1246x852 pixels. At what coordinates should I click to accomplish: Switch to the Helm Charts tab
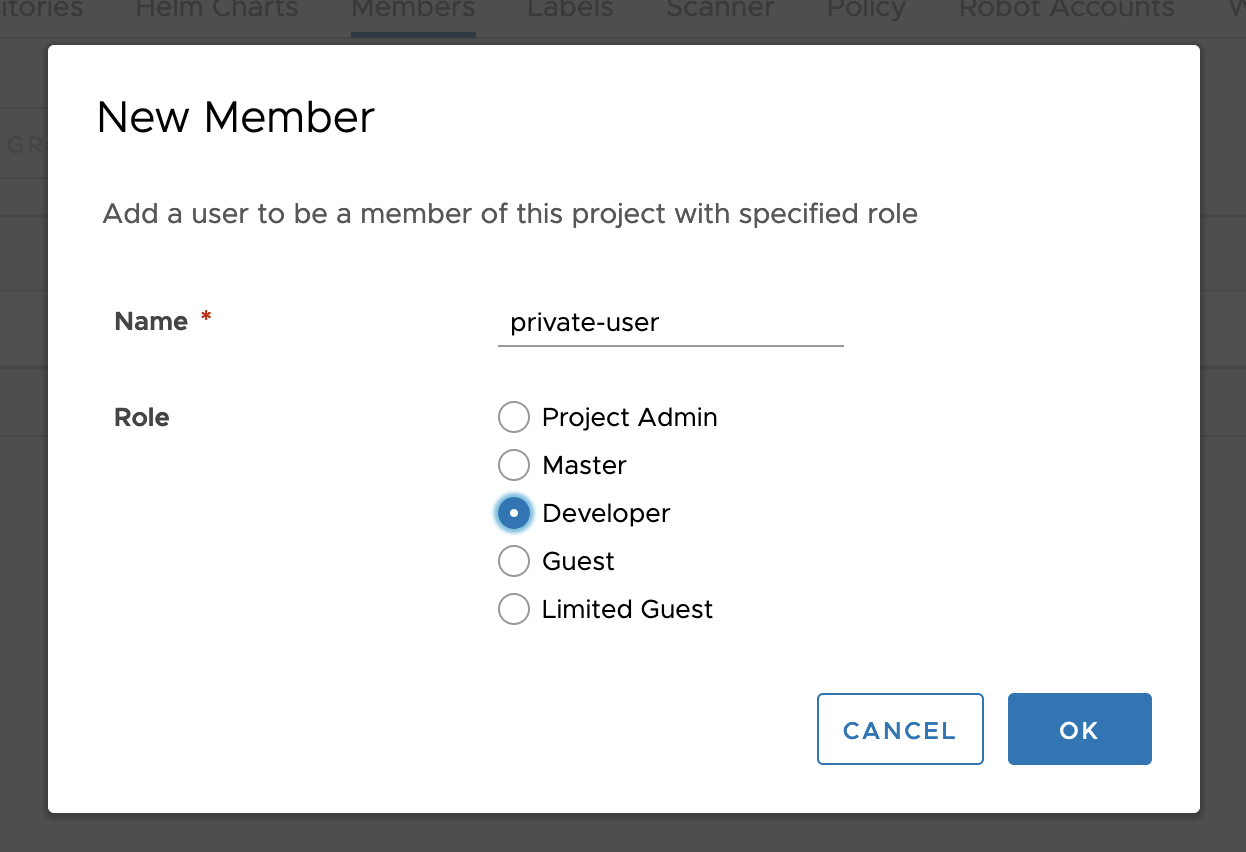[216, 10]
